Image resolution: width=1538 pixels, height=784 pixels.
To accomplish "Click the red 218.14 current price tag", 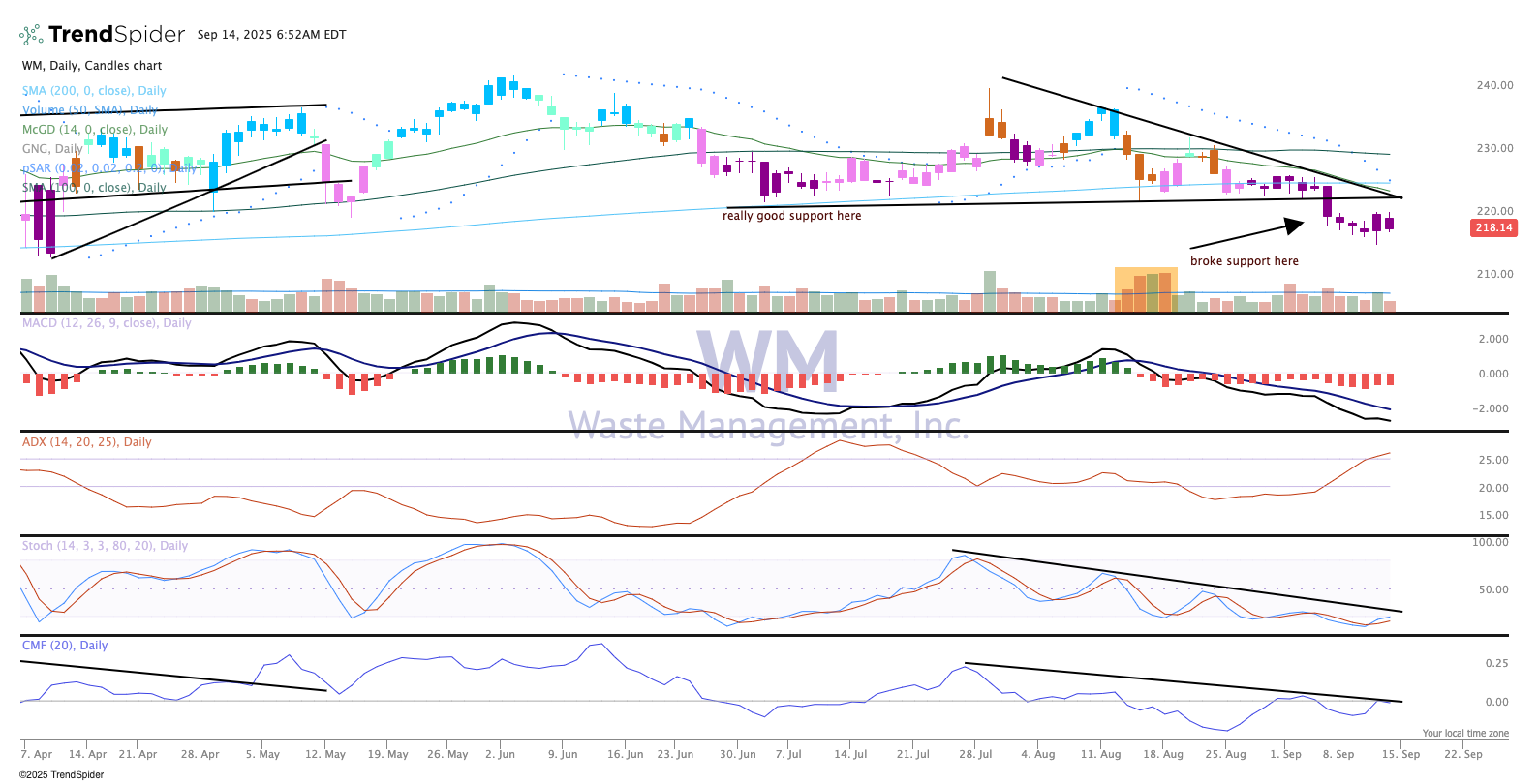I will (1492, 228).
